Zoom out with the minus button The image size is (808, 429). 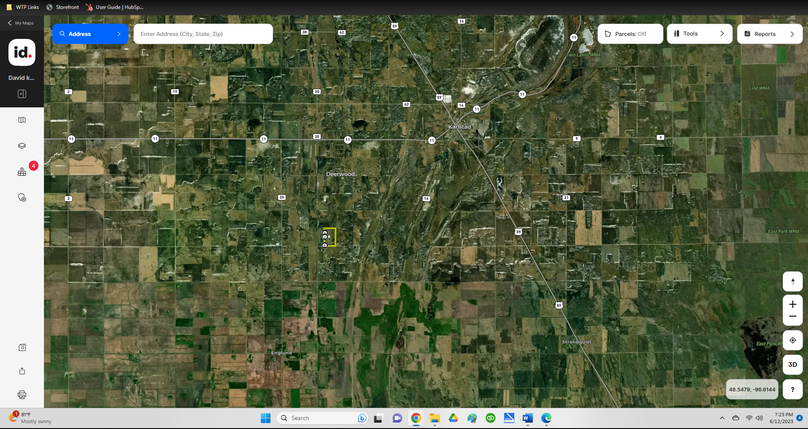(x=792, y=317)
